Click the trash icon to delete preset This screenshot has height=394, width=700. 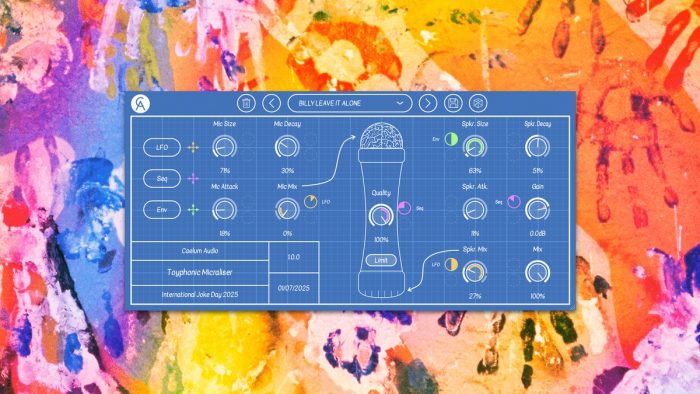(246, 104)
